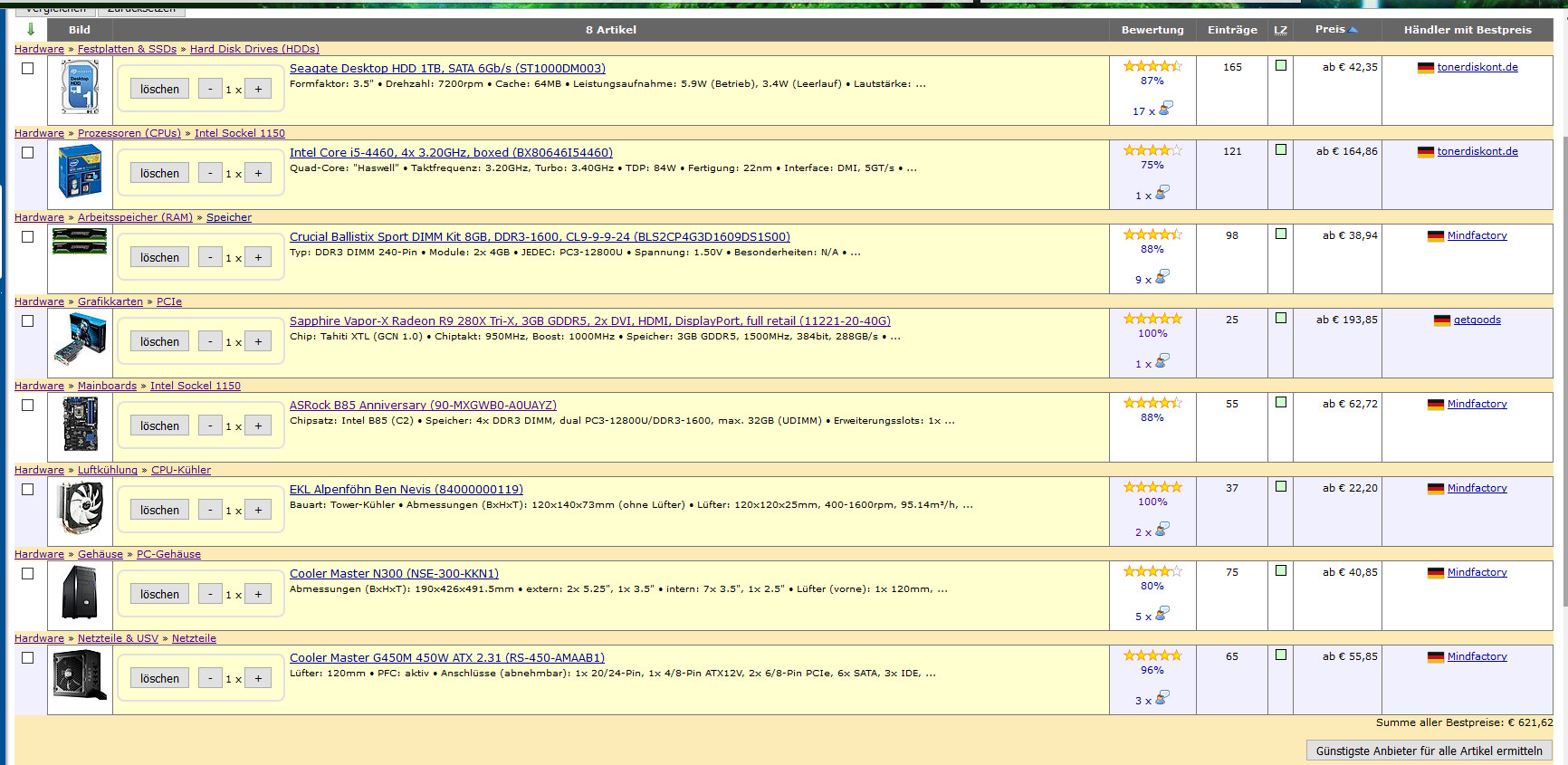Open EKL Alpenföhn cooler thumbnail

point(80,508)
